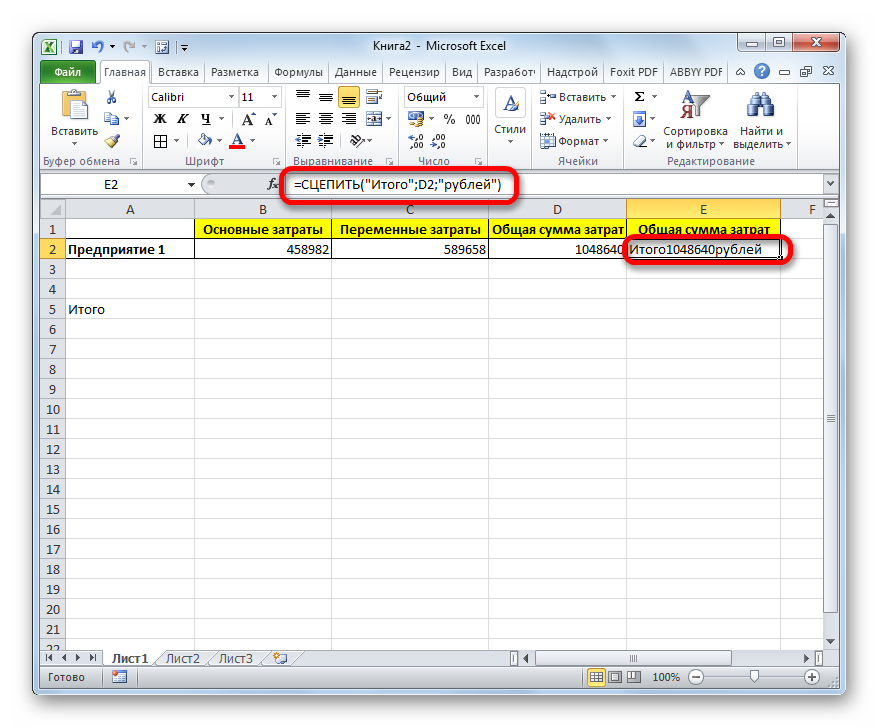
Task: Click the Cut scissors icon
Action: tap(111, 97)
